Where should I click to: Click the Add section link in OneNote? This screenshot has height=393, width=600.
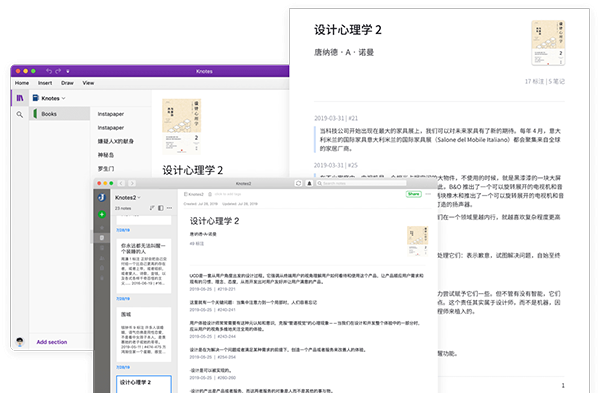click(52, 342)
